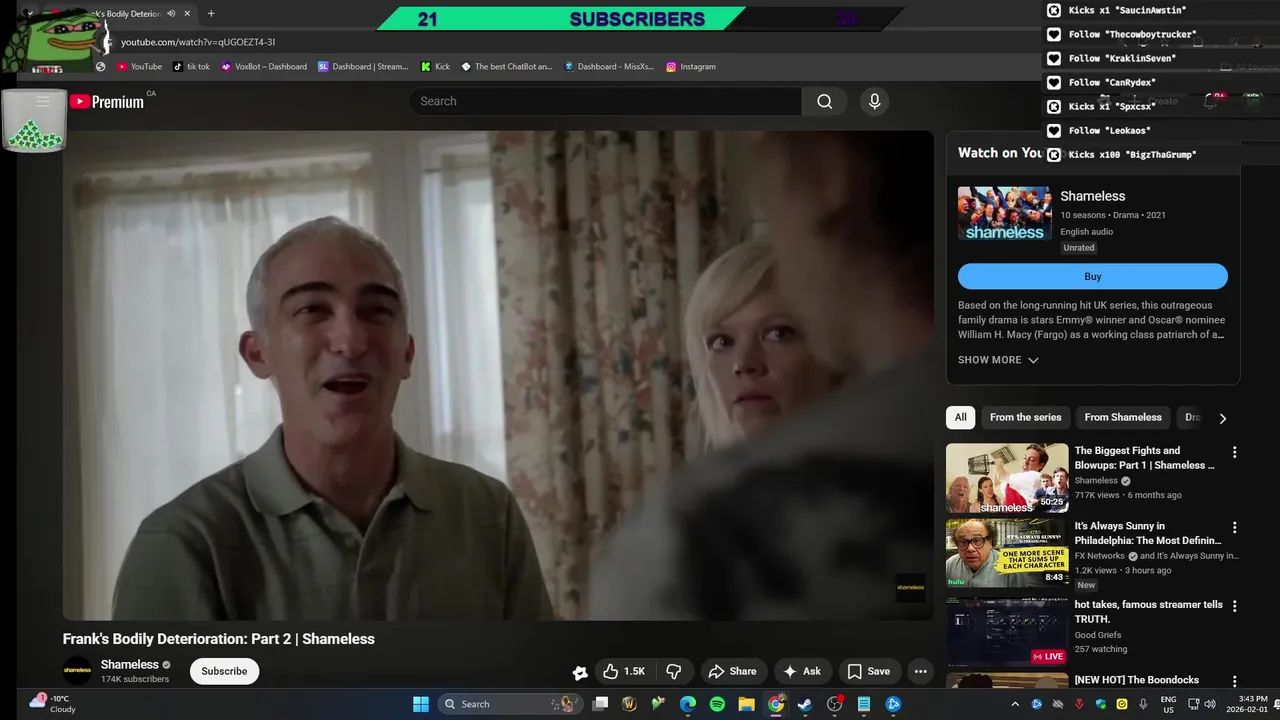Open the live hot takes stream thumbnail
This screenshot has width=1280, height=720.
[x=1007, y=632]
